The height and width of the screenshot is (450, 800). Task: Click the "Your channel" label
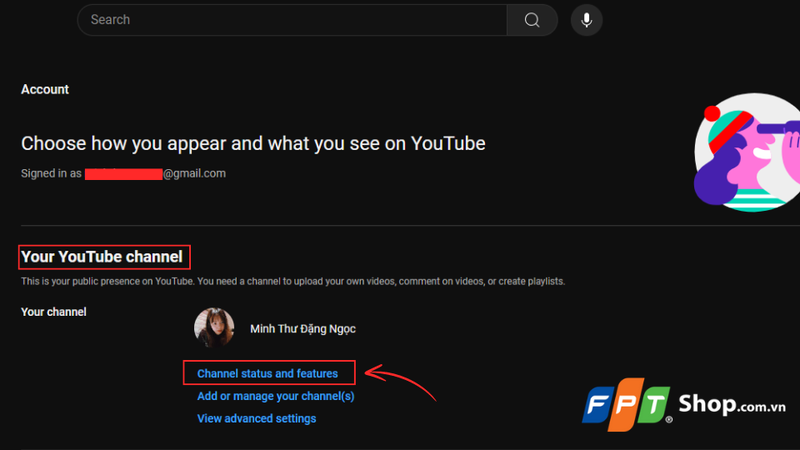54,312
